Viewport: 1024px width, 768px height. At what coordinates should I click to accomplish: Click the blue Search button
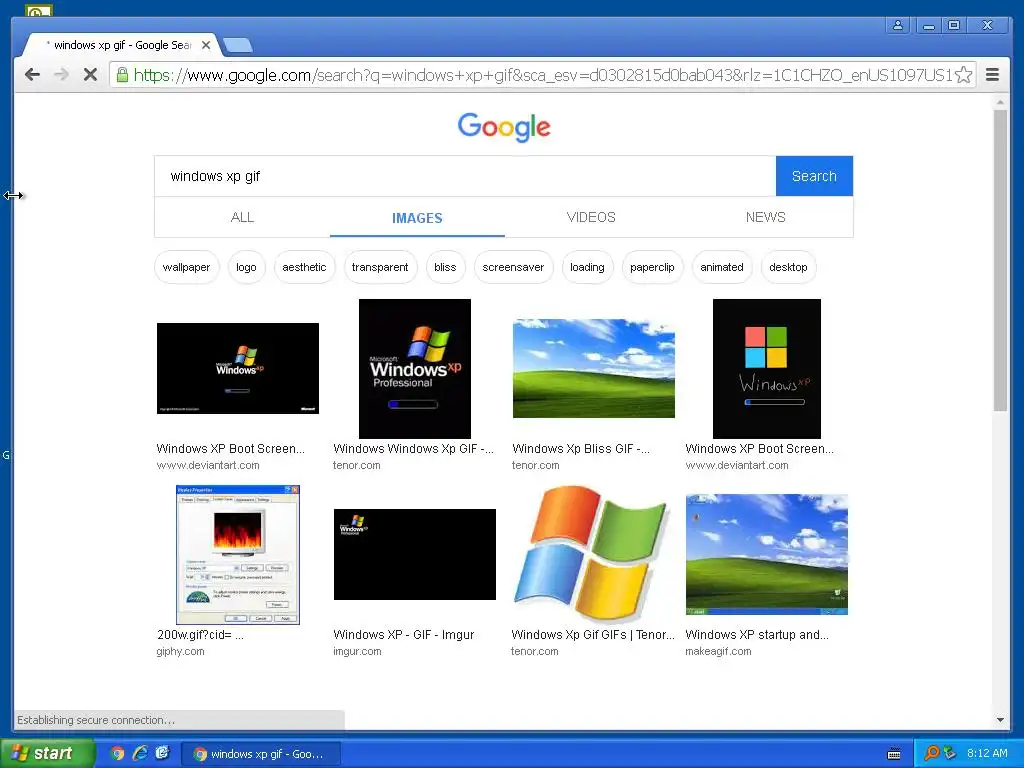[x=814, y=176]
